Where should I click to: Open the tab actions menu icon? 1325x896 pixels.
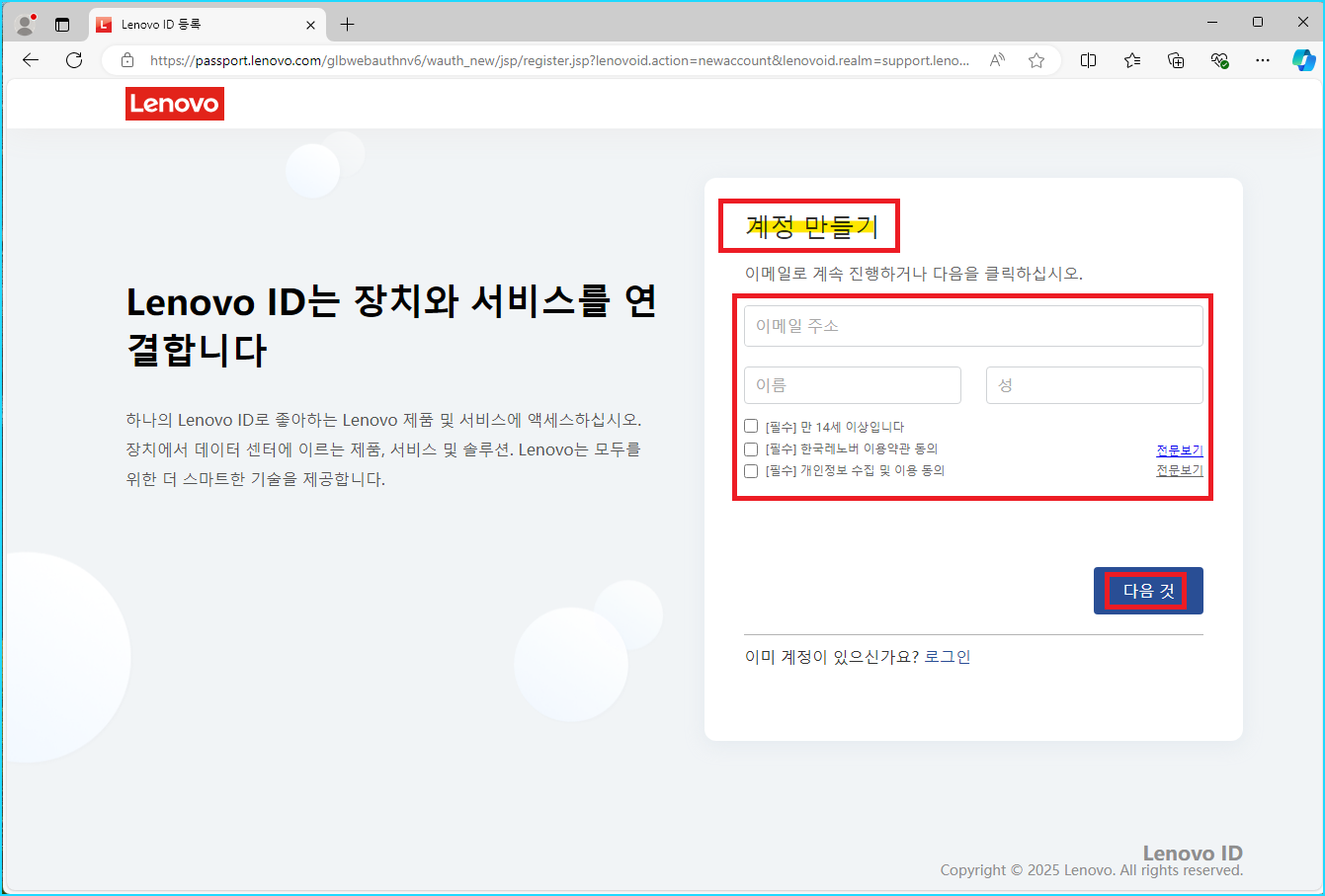[x=62, y=25]
